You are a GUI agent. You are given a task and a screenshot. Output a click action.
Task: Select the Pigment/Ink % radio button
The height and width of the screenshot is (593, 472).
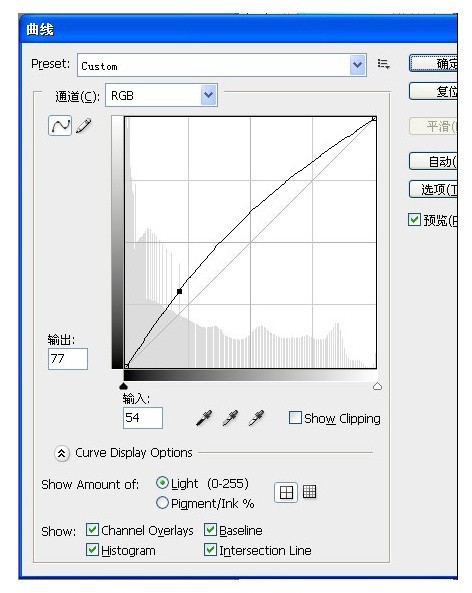pos(162,503)
